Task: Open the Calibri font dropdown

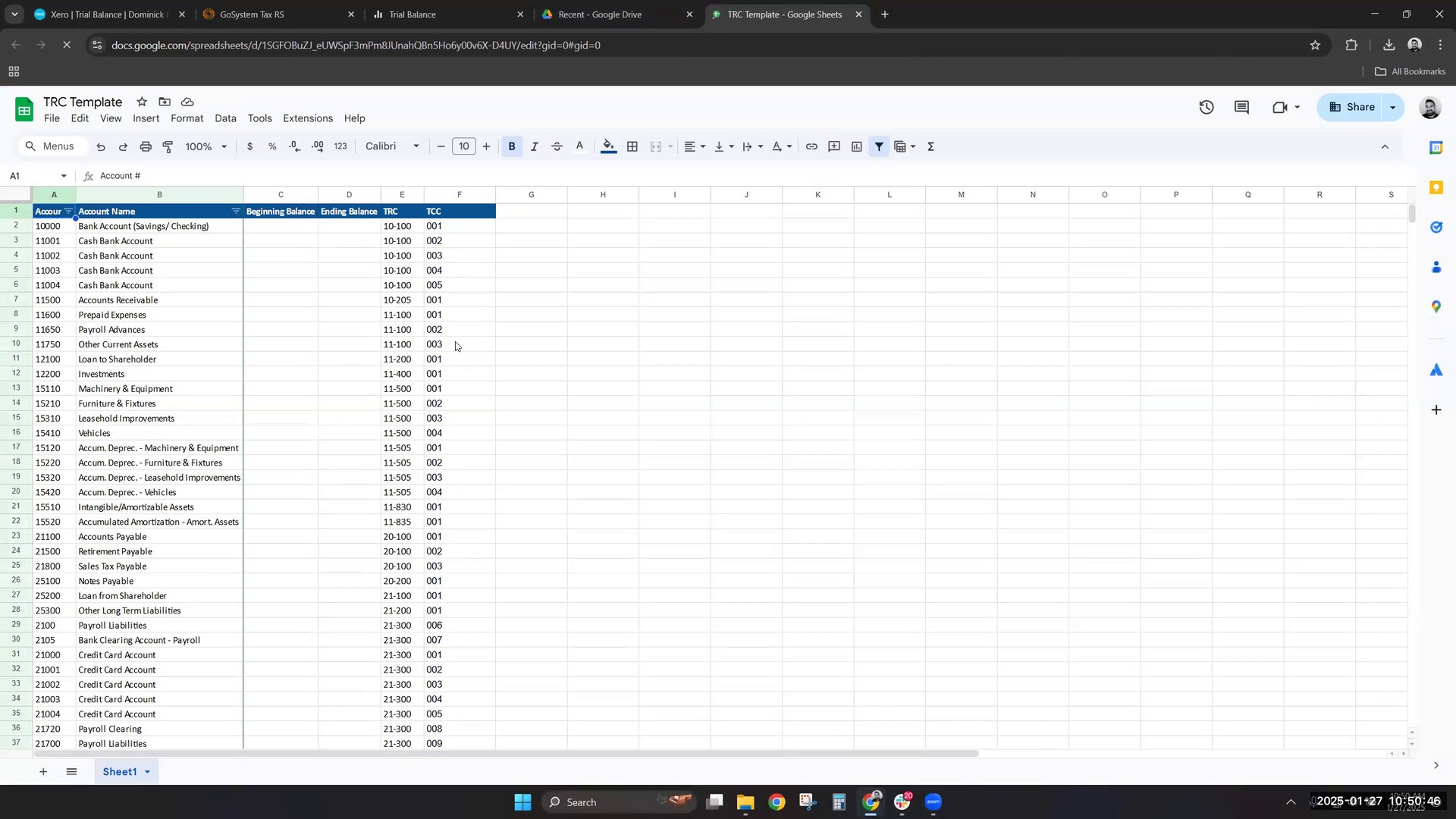Action: pyautogui.click(x=391, y=146)
